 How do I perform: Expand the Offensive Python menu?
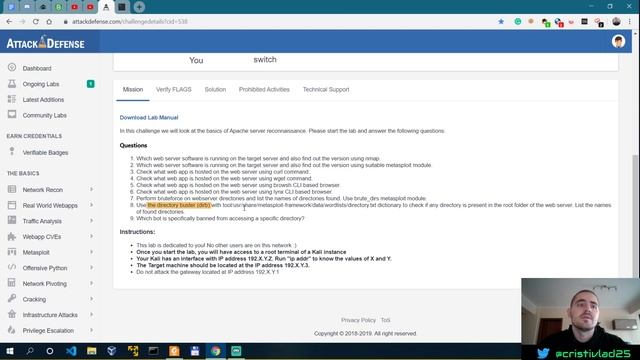click(91, 268)
